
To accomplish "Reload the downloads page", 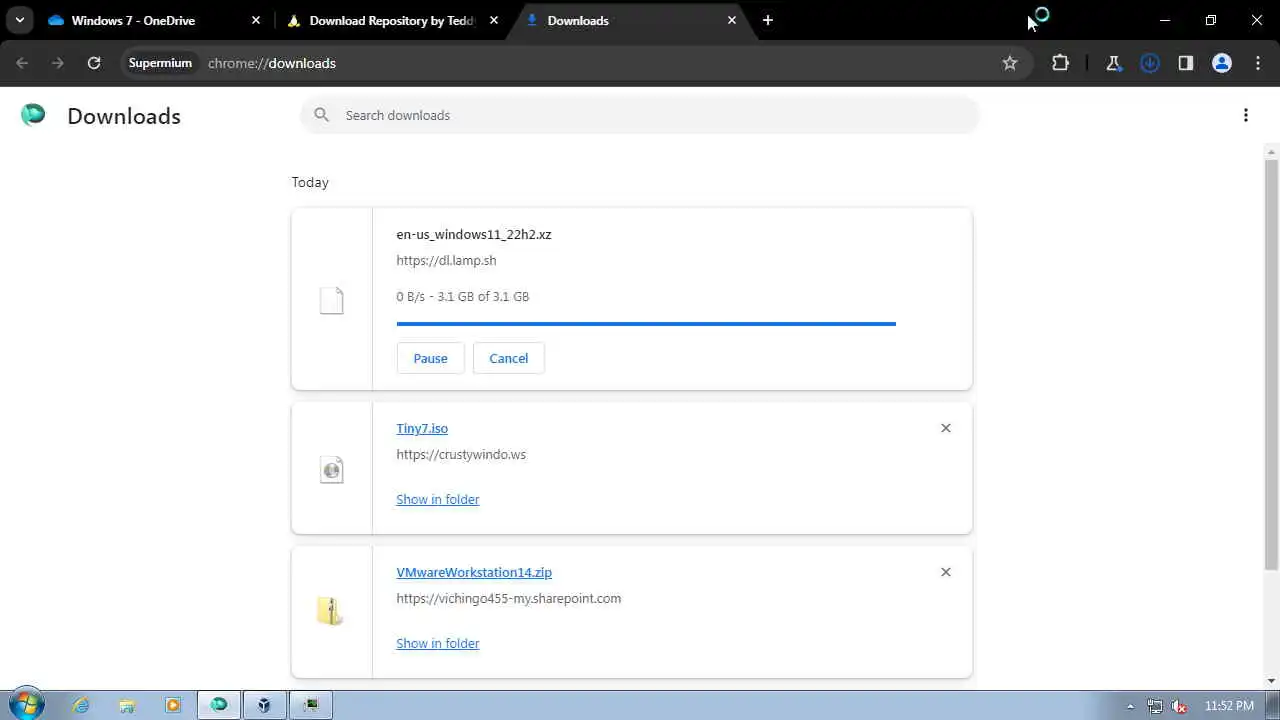I will 94,63.
